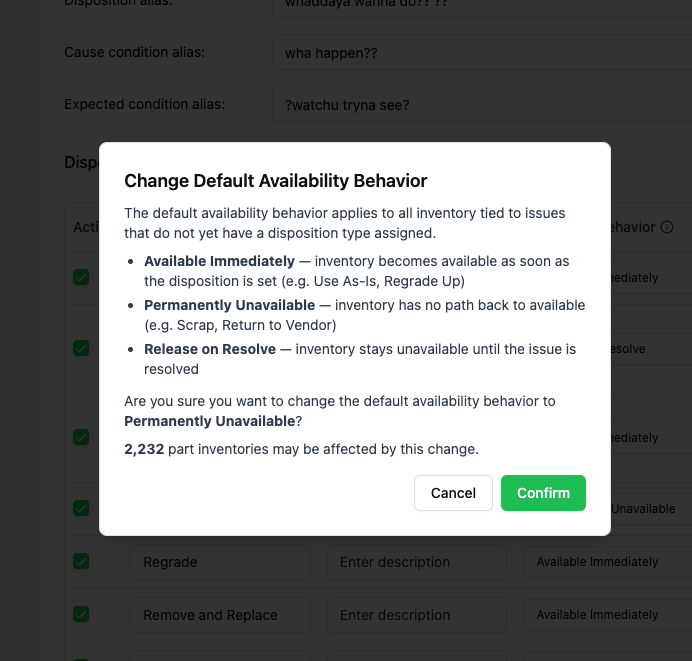Toggle the topmost checkbox in the disposition table
The image size is (692, 661).
[x=81, y=277]
